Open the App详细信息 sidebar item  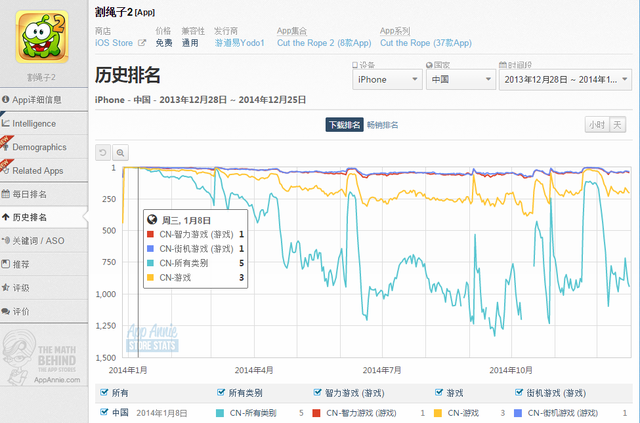tap(44, 100)
